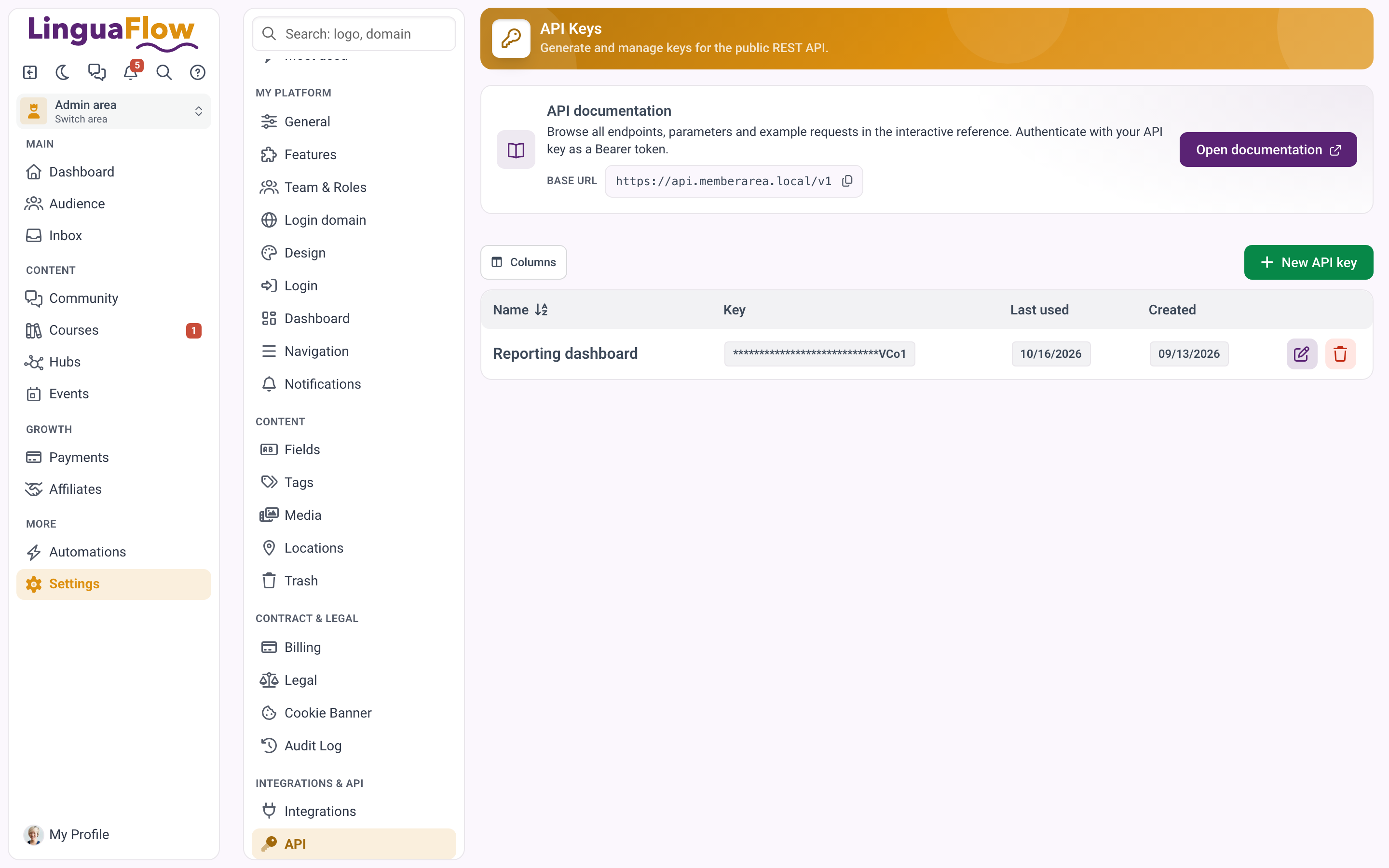Open My Profile avatar link
The width and height of the screenshot is (1389, 868).
click(x=67, y=834)
